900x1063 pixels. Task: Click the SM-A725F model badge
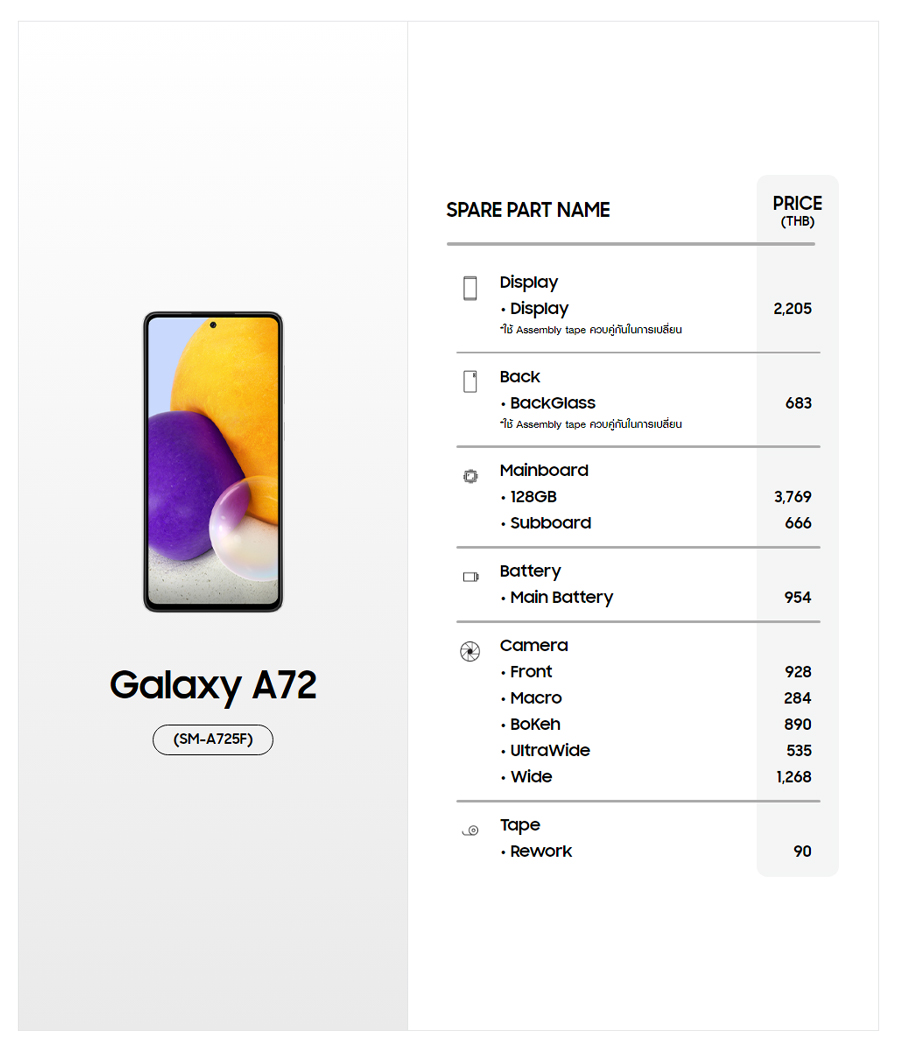[x=213, y=740]
